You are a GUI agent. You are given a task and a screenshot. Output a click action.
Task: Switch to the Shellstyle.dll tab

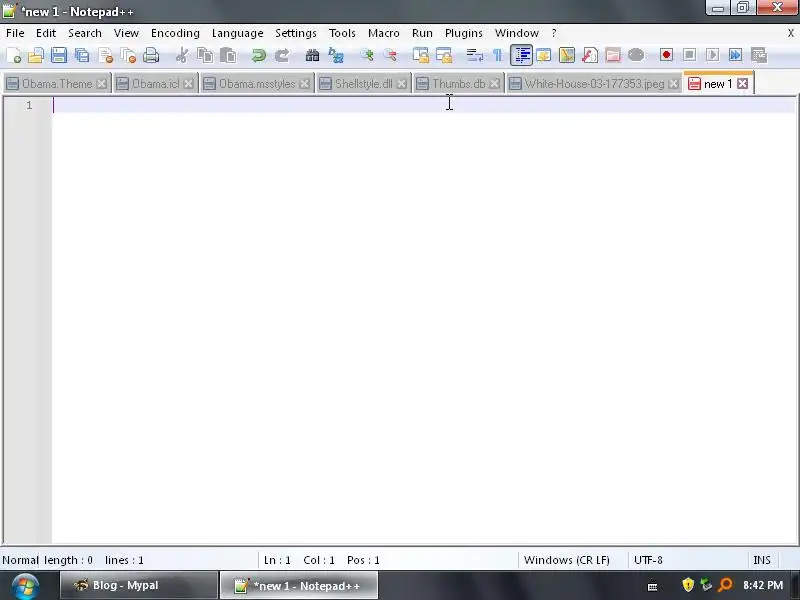363,84
